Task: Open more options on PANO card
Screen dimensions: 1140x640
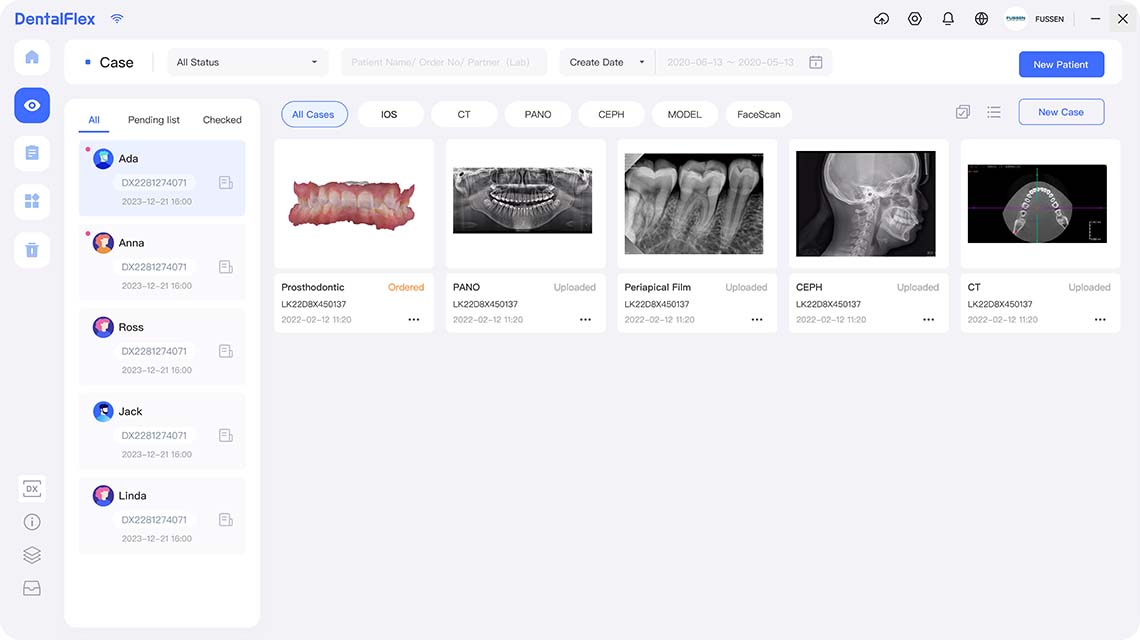Action: pos(585,319)
